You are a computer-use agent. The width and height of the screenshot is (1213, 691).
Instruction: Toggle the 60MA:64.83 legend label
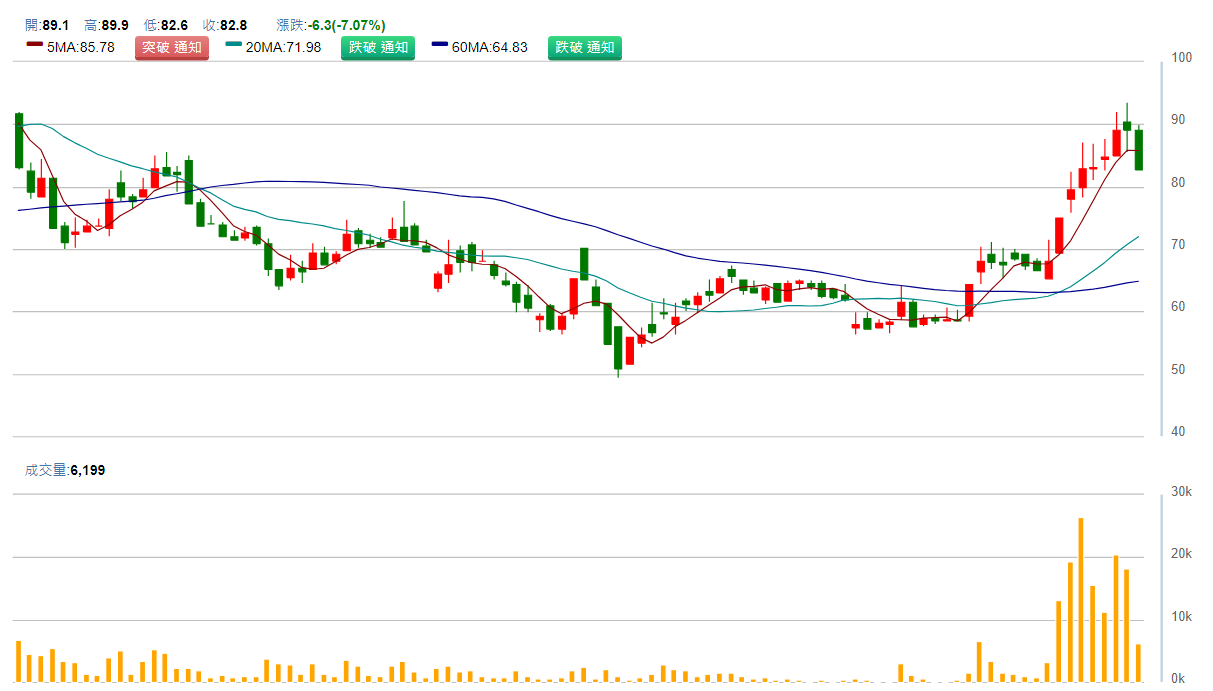click(x=489, y=47)
